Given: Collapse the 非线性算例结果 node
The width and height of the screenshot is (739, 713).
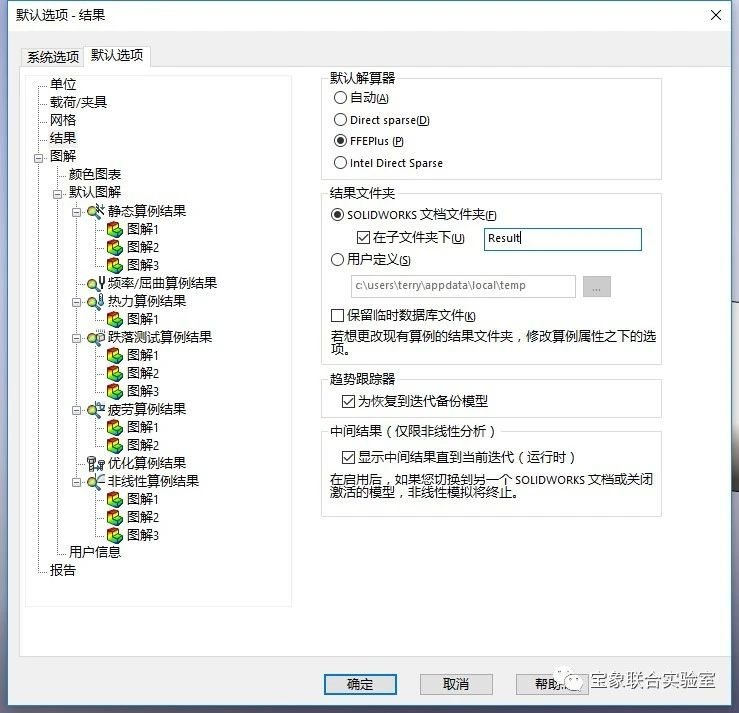Looking at the screenshot, I should tap(76, 483).
